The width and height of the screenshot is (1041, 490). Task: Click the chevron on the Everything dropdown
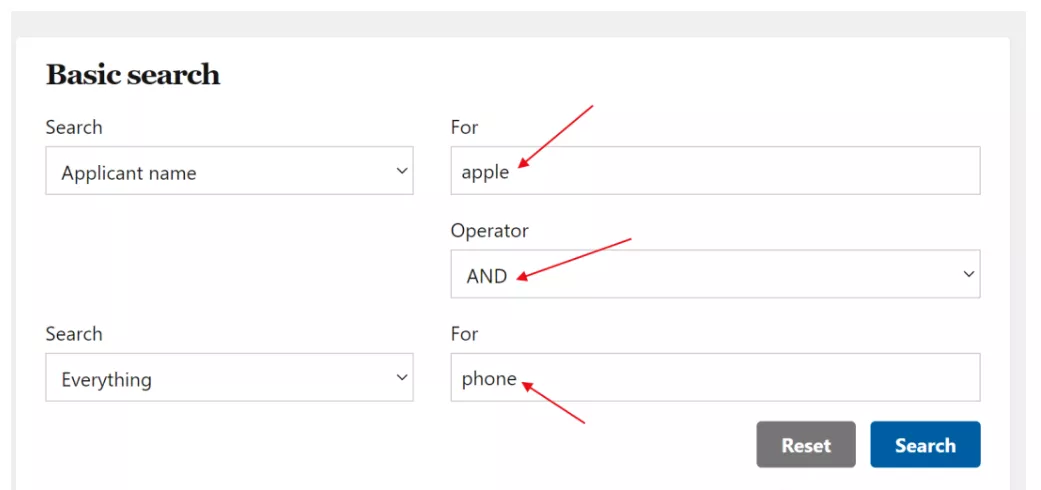click(402, 377)
